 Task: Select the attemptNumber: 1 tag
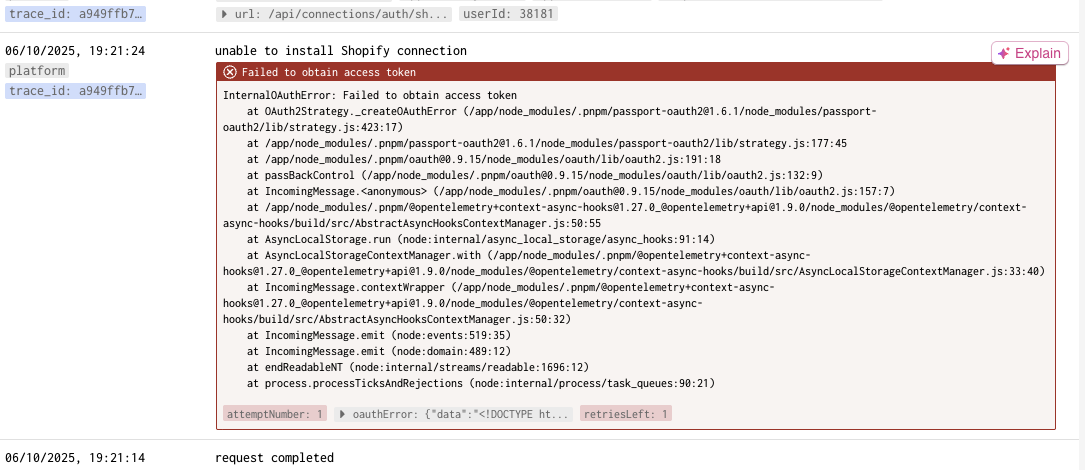(x=275, y=414)
